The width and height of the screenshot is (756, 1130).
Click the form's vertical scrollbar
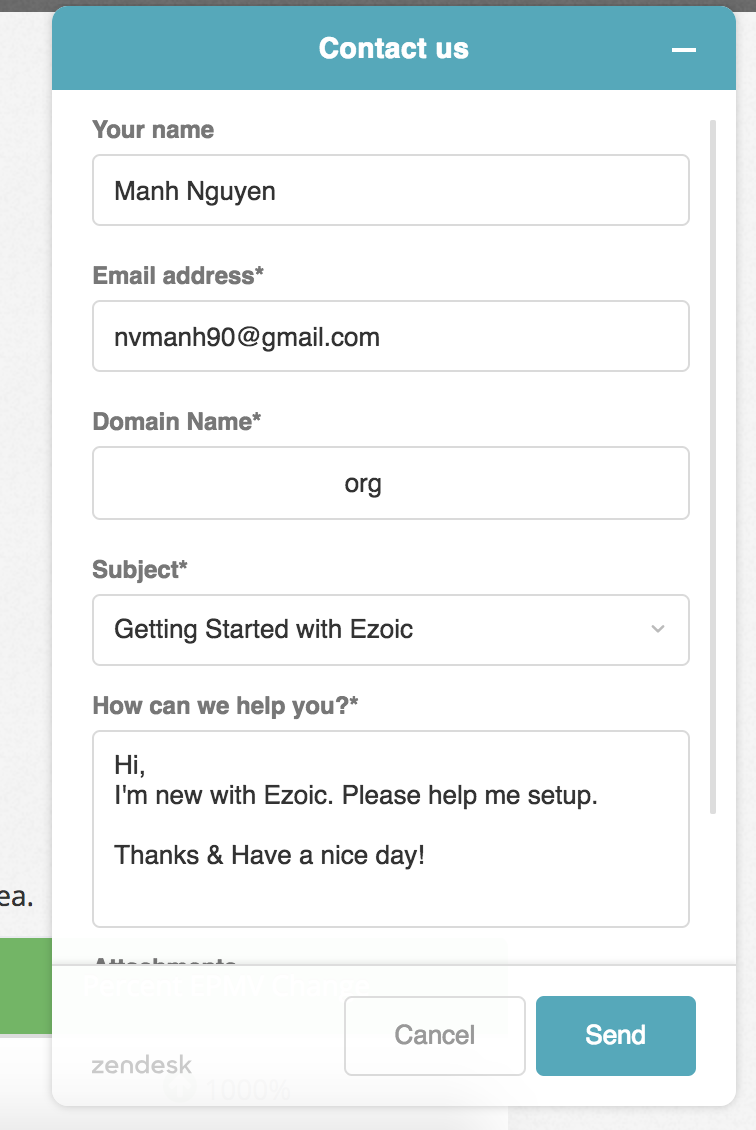coord(713,467)
